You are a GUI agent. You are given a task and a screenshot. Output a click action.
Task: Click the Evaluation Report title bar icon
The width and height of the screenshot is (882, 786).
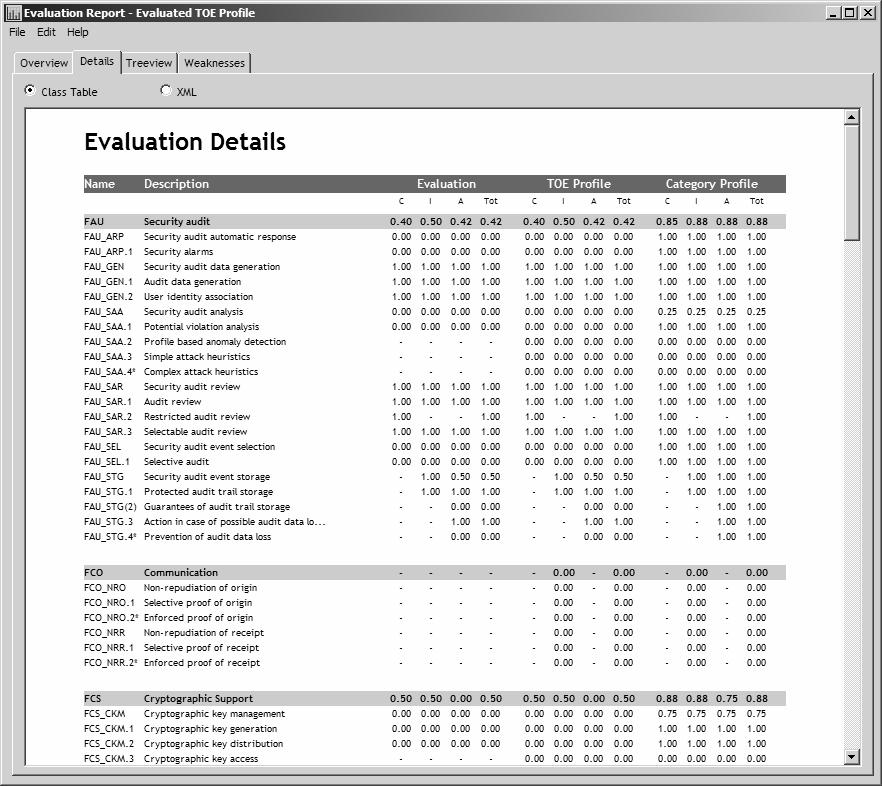coord(12,13)
